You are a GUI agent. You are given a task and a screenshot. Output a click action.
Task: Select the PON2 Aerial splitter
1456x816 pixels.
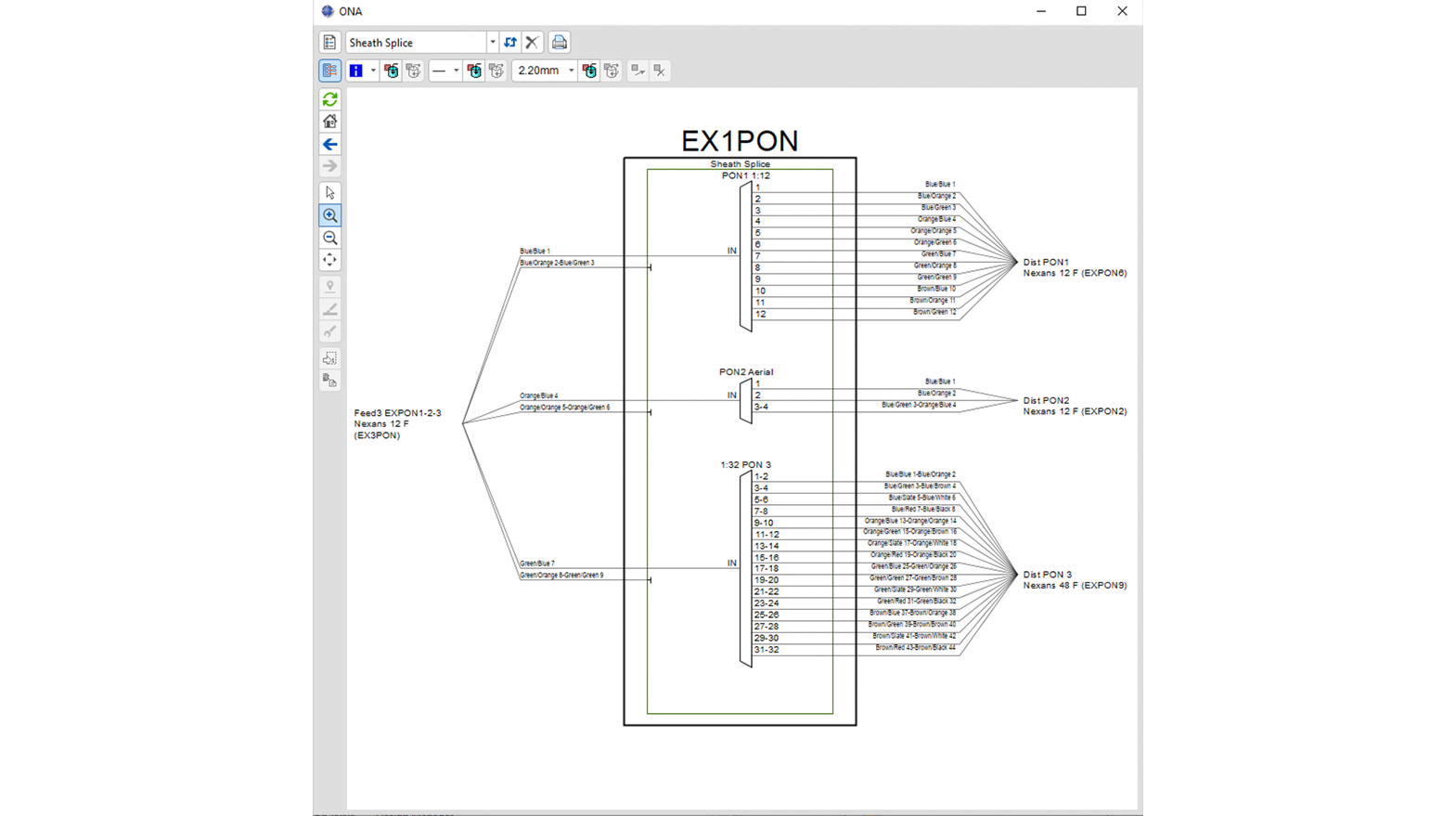pyautogui.click(x=745, y=400)
